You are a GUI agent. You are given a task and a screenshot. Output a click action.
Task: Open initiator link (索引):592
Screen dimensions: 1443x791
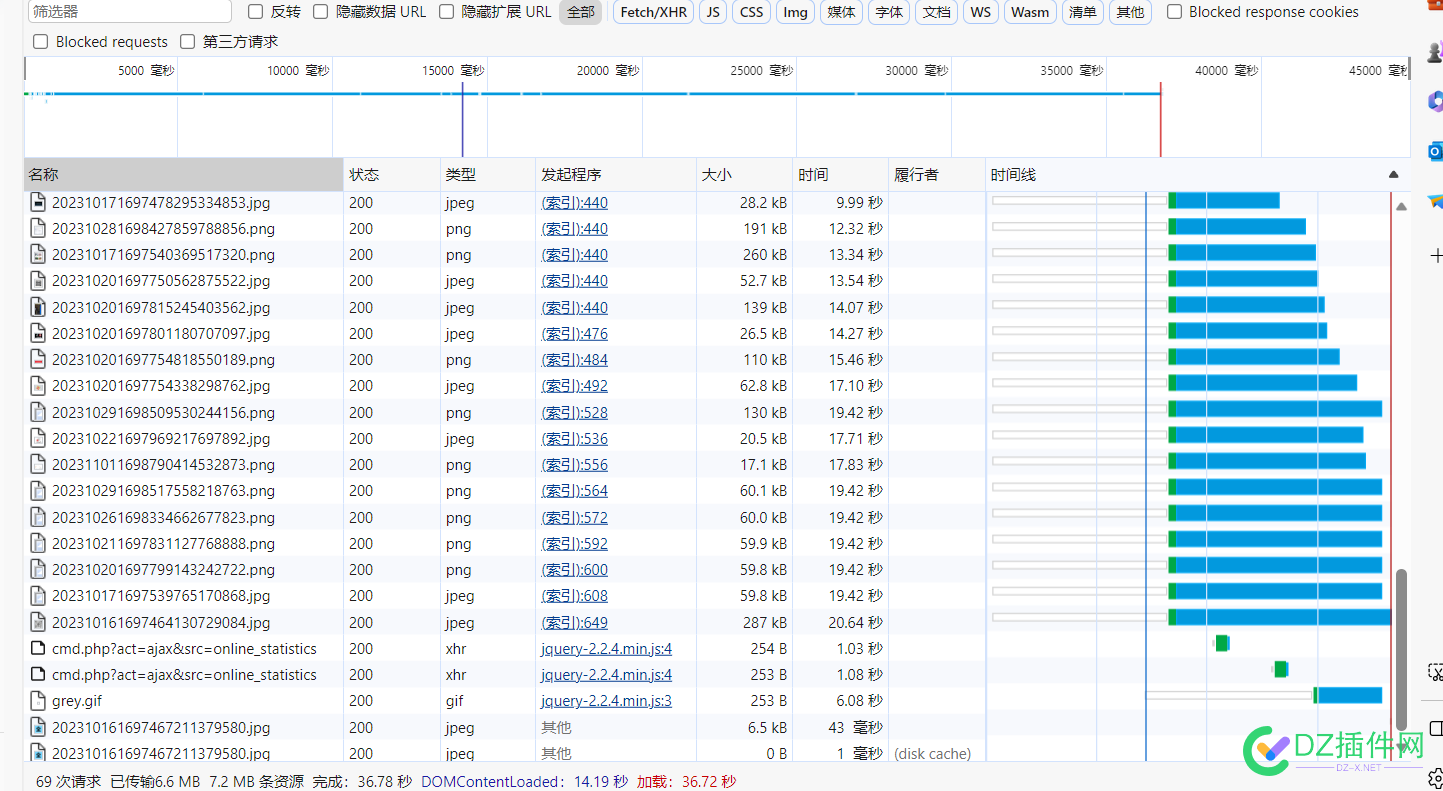coord(575,544)
